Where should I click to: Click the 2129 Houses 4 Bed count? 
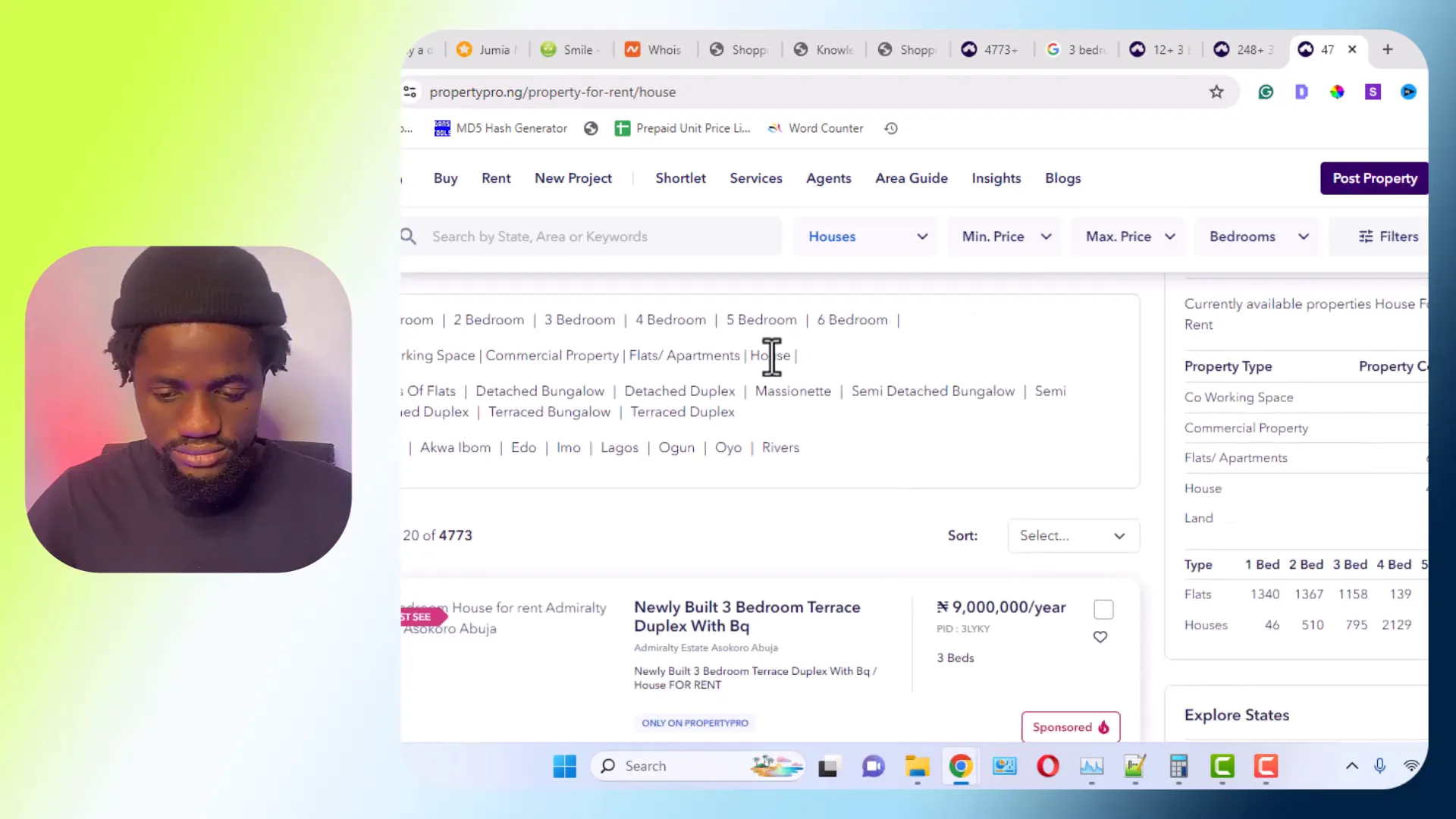point(1396,625)
